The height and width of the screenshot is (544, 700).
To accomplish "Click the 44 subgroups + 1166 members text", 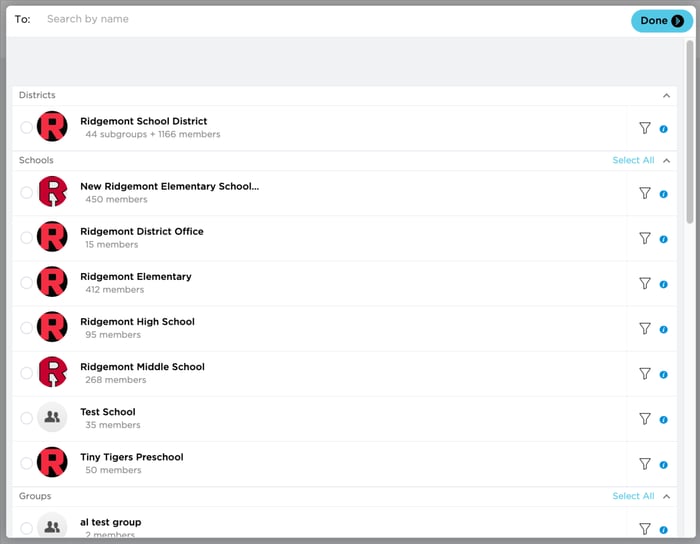I will click(153, 134).
